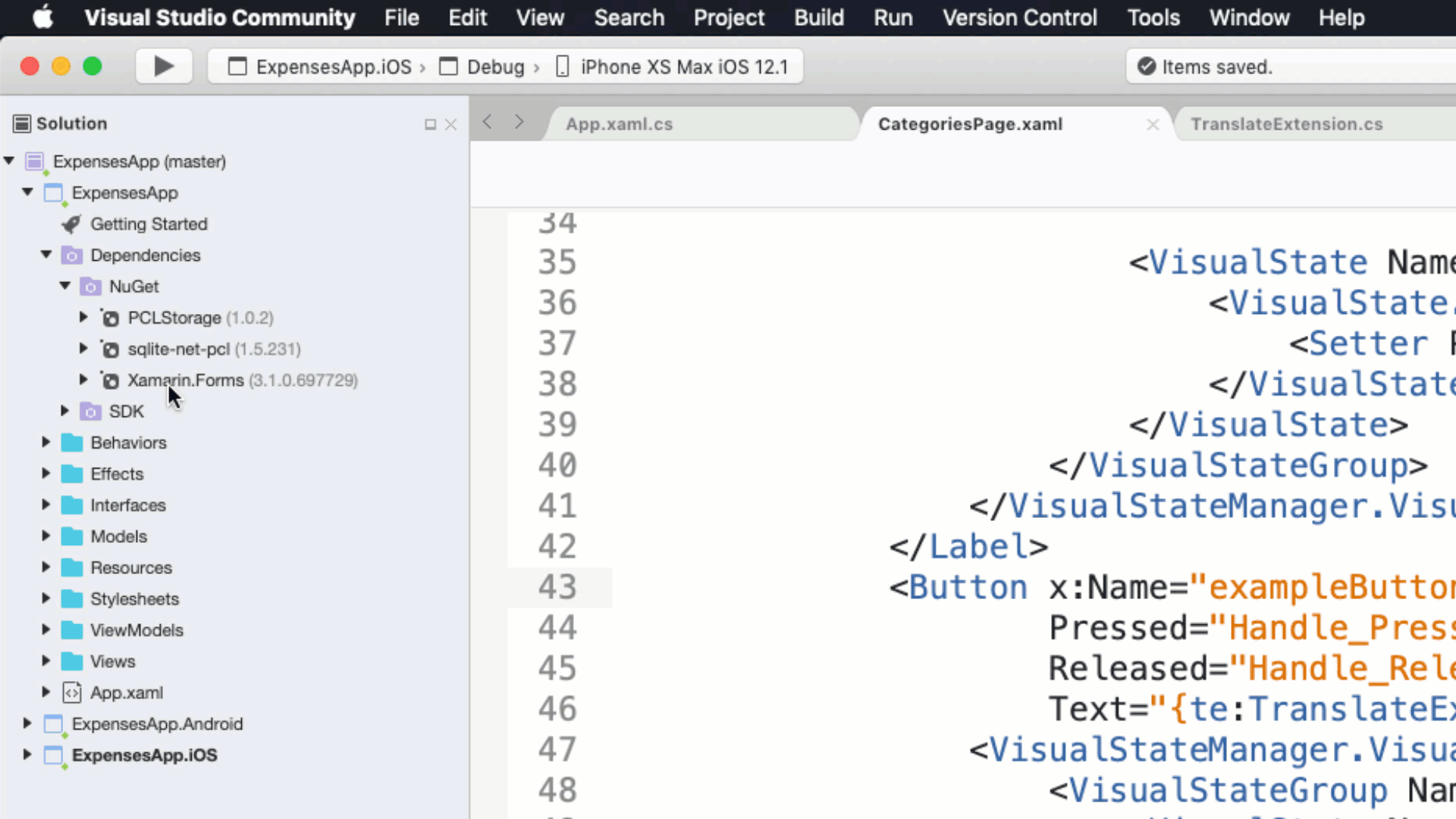Expand the ExpensesApp.Android project
The image size is (1456, 819).
(x=27, y=723)
